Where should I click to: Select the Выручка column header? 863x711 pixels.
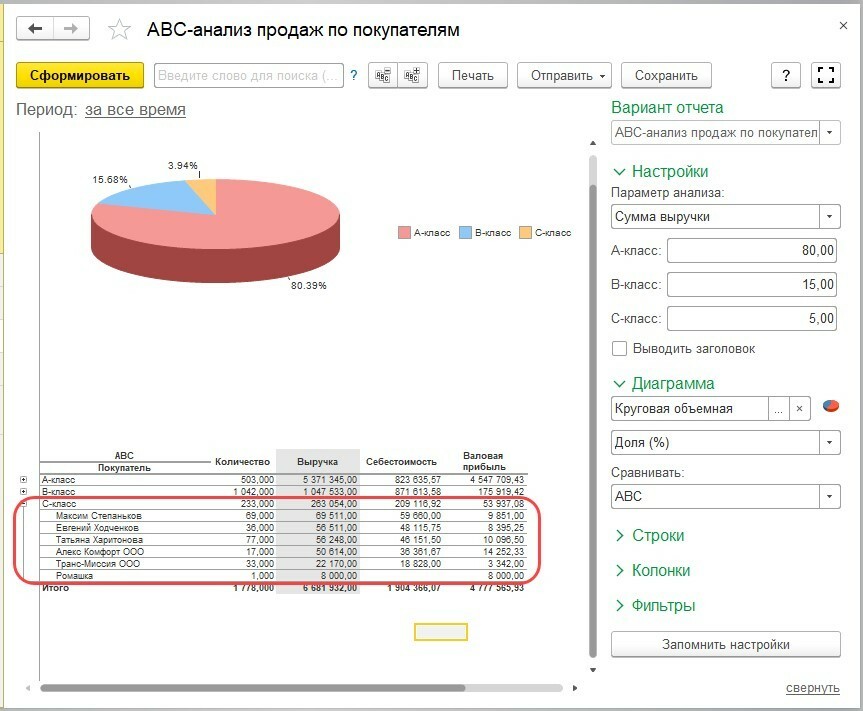(x=318, y=462)
